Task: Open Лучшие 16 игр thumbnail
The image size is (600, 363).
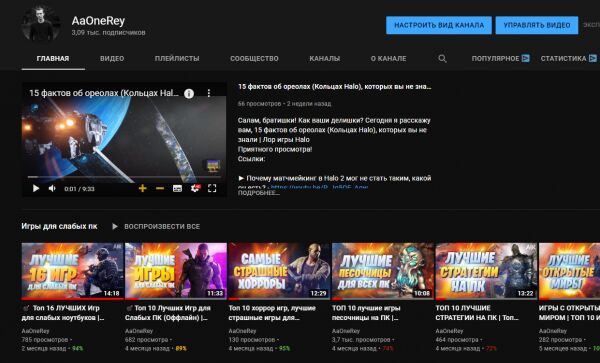Action: pos(72,271)
